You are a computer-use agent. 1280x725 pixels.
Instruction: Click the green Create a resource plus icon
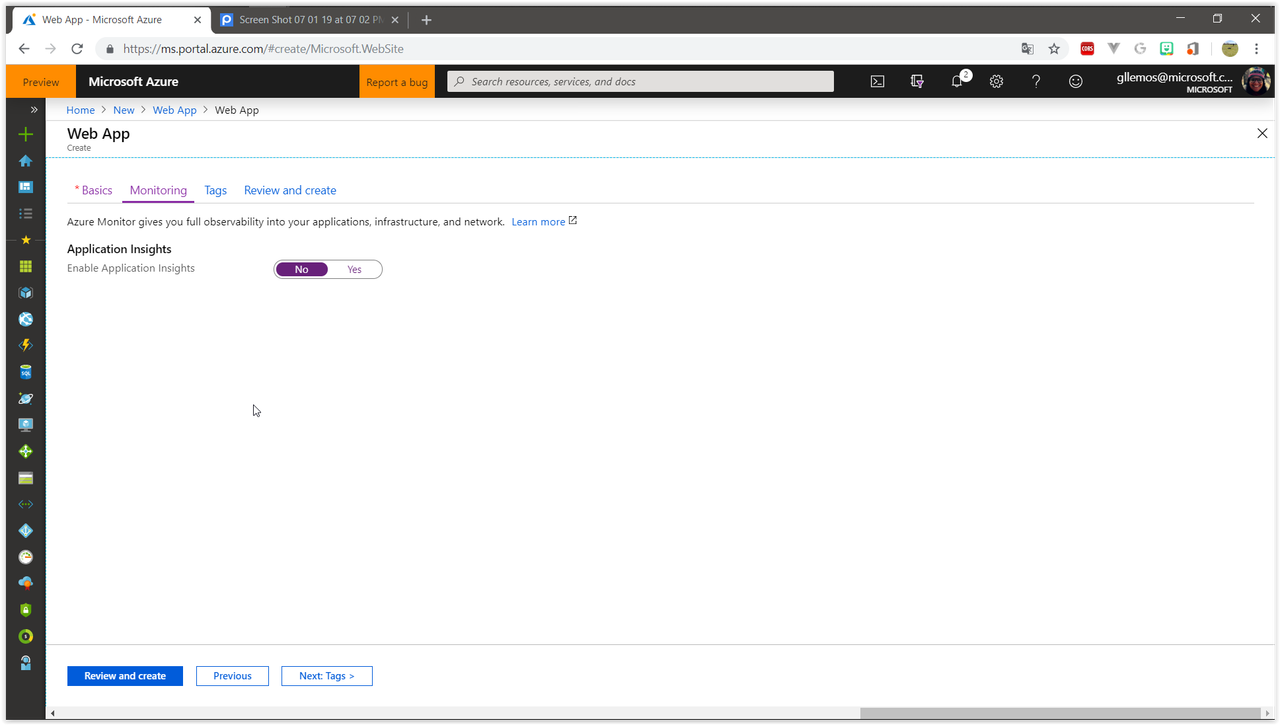[x=26, y=134]
